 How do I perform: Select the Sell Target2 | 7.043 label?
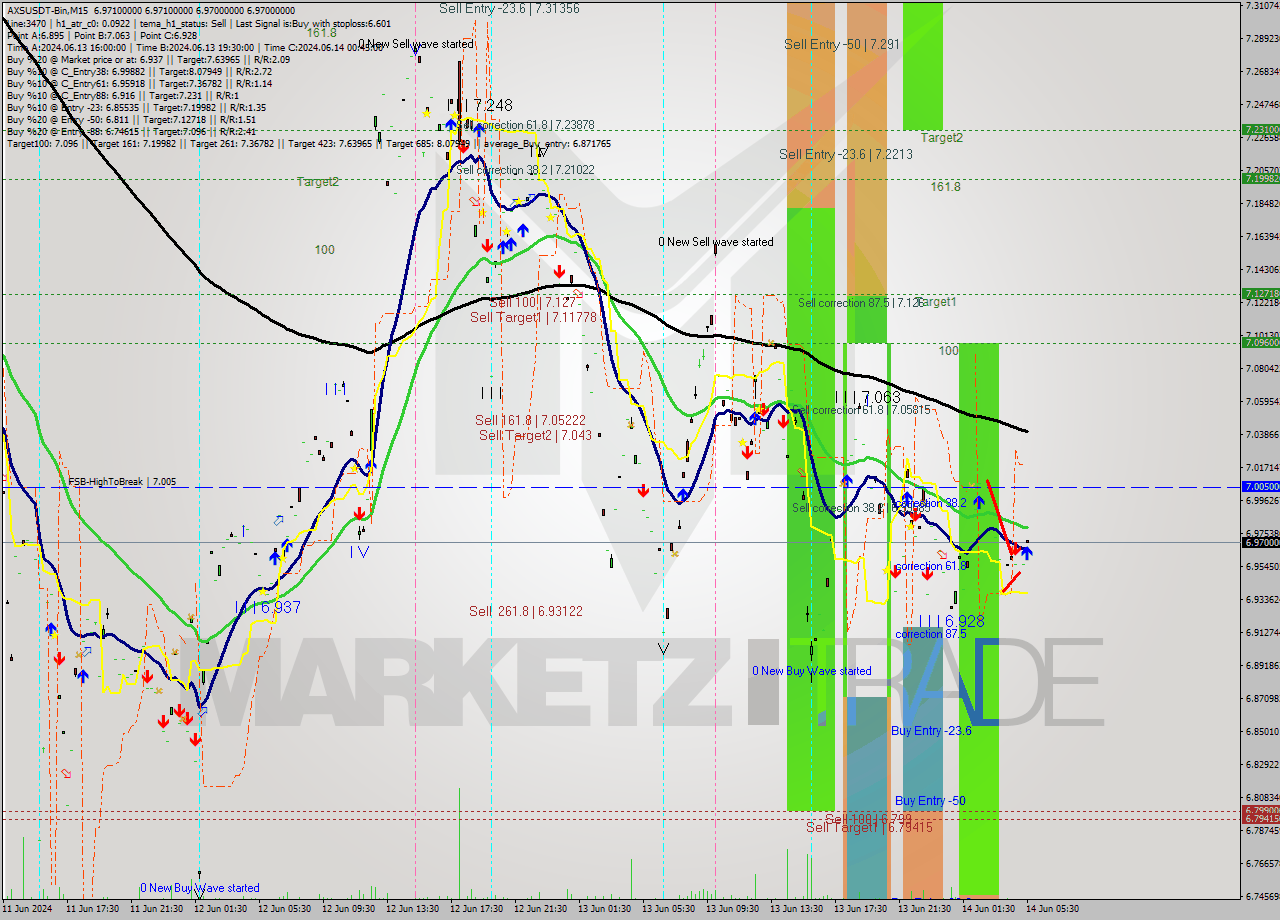point(535,435)
